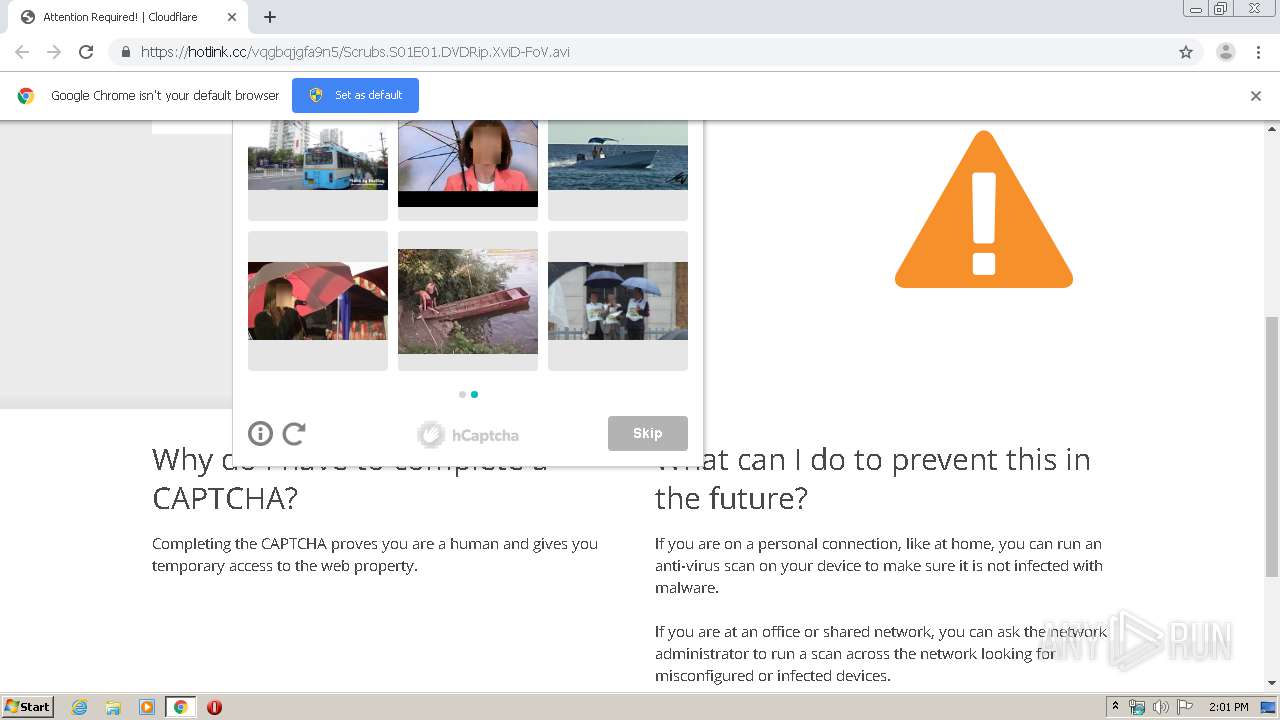This screenshot has width=1280, height=720.
Task: Click the scrollbar down arrow
Action: tap(1272, 683)
